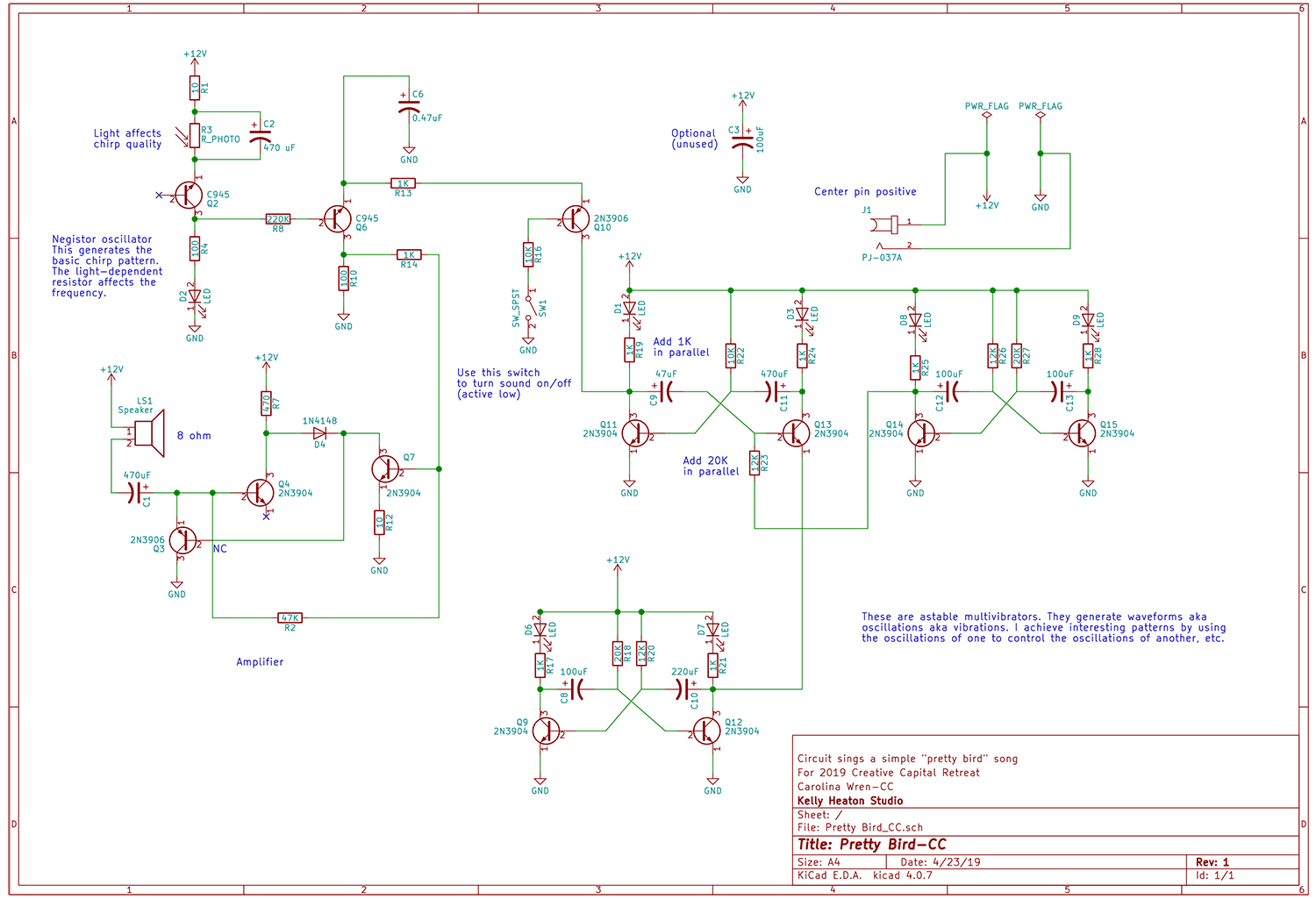Viewport: 1316px width, 899px height.
Task: Click the "8 ohm" speaker label
Action: (194, 436)
